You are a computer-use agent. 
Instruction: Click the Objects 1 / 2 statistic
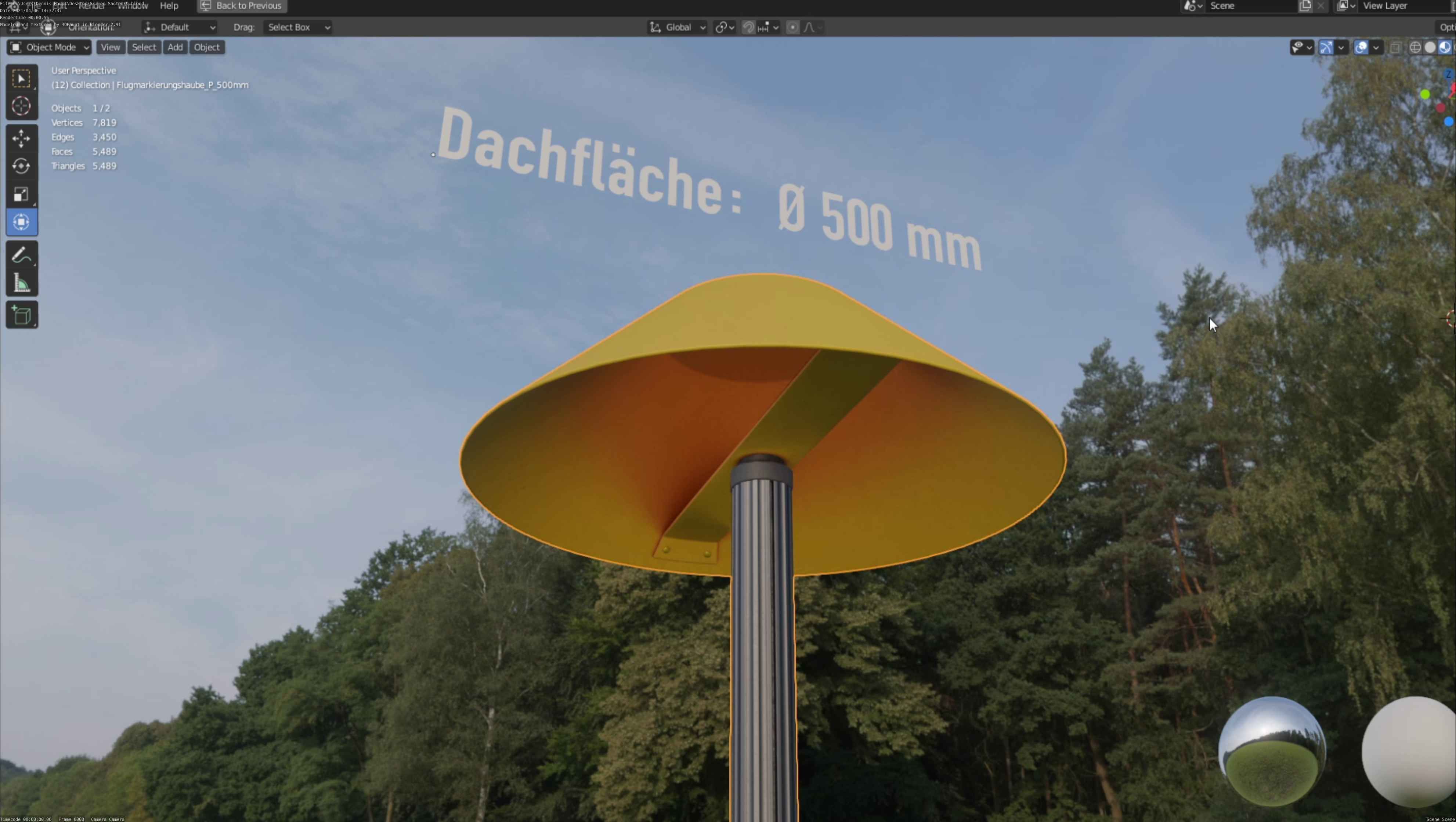click(81, 108)
